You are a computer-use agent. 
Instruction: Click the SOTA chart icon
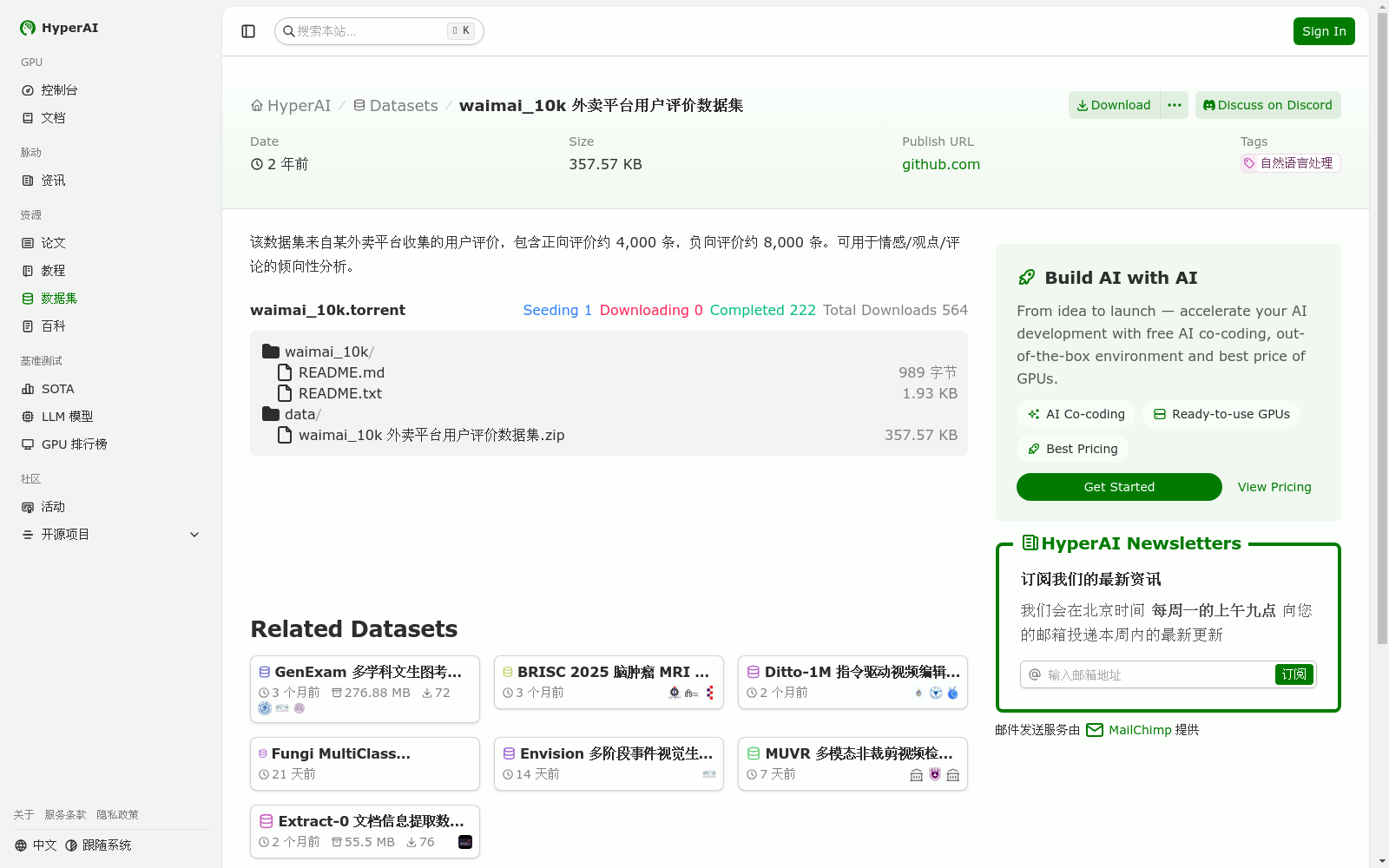point(28,389)
